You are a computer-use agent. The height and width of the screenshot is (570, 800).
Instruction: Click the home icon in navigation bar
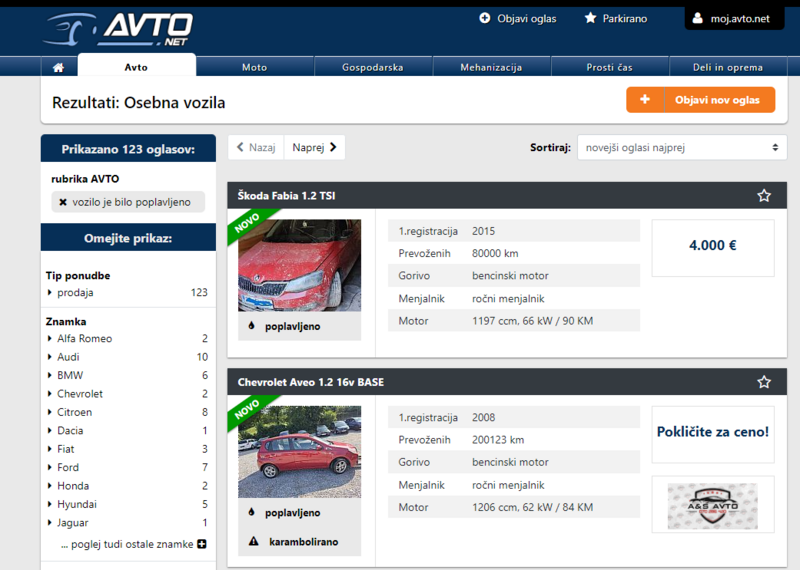58,67
